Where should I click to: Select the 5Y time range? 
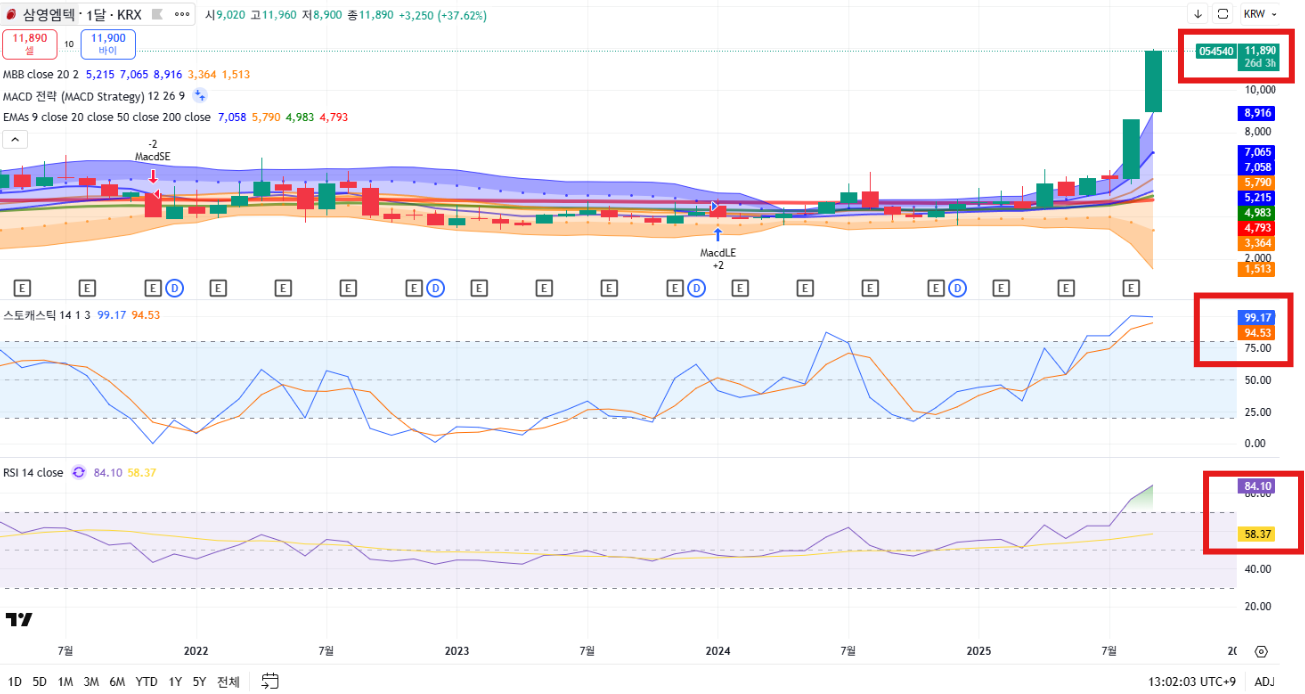click(199, 682)
